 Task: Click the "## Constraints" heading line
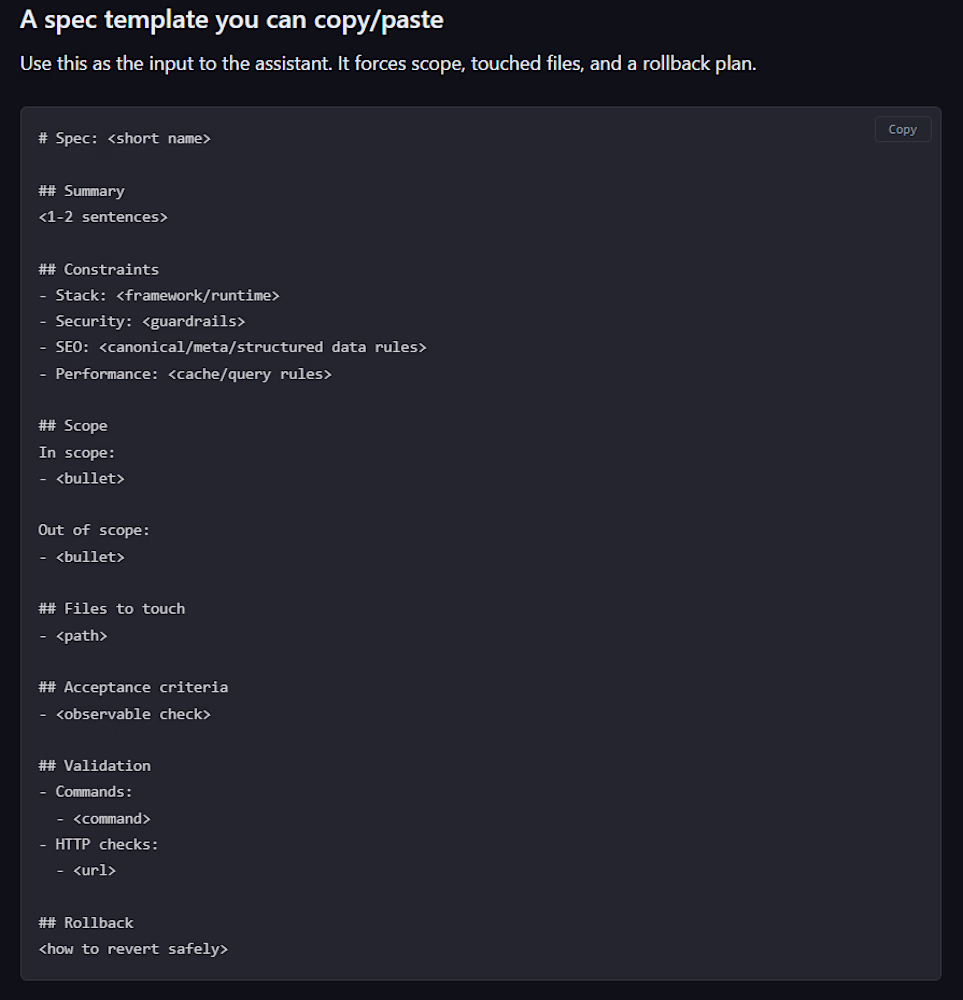click(98, 269)
